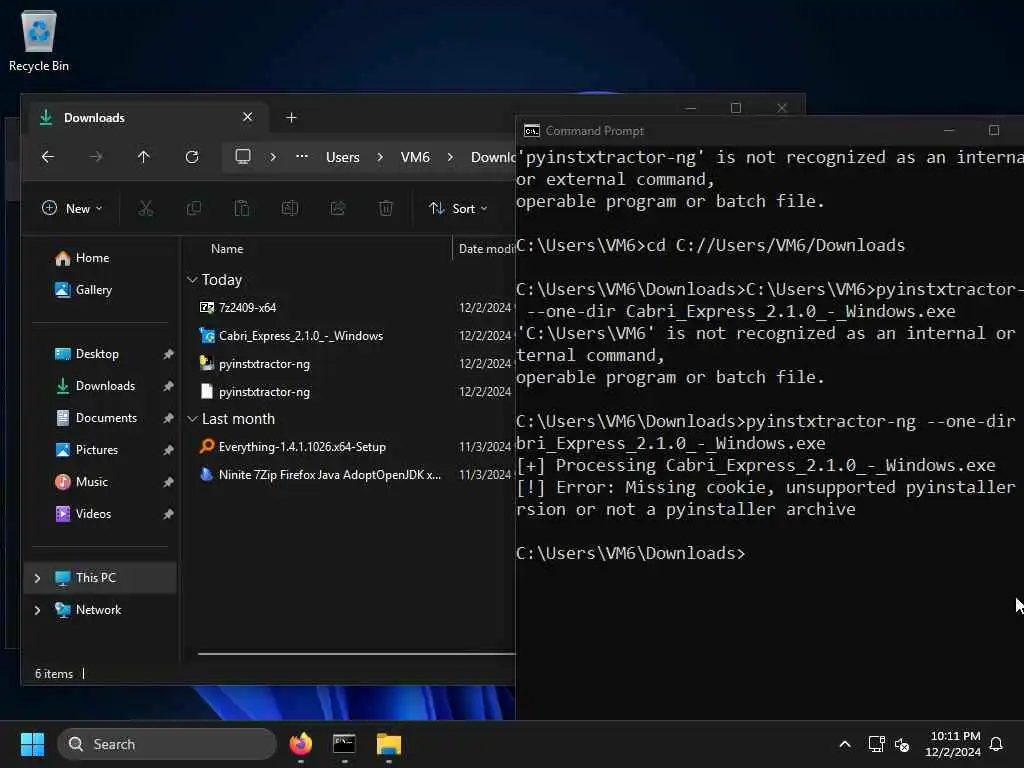Open the New item dropdown
Screen dimensions: 1024x768
click(72, 208)
